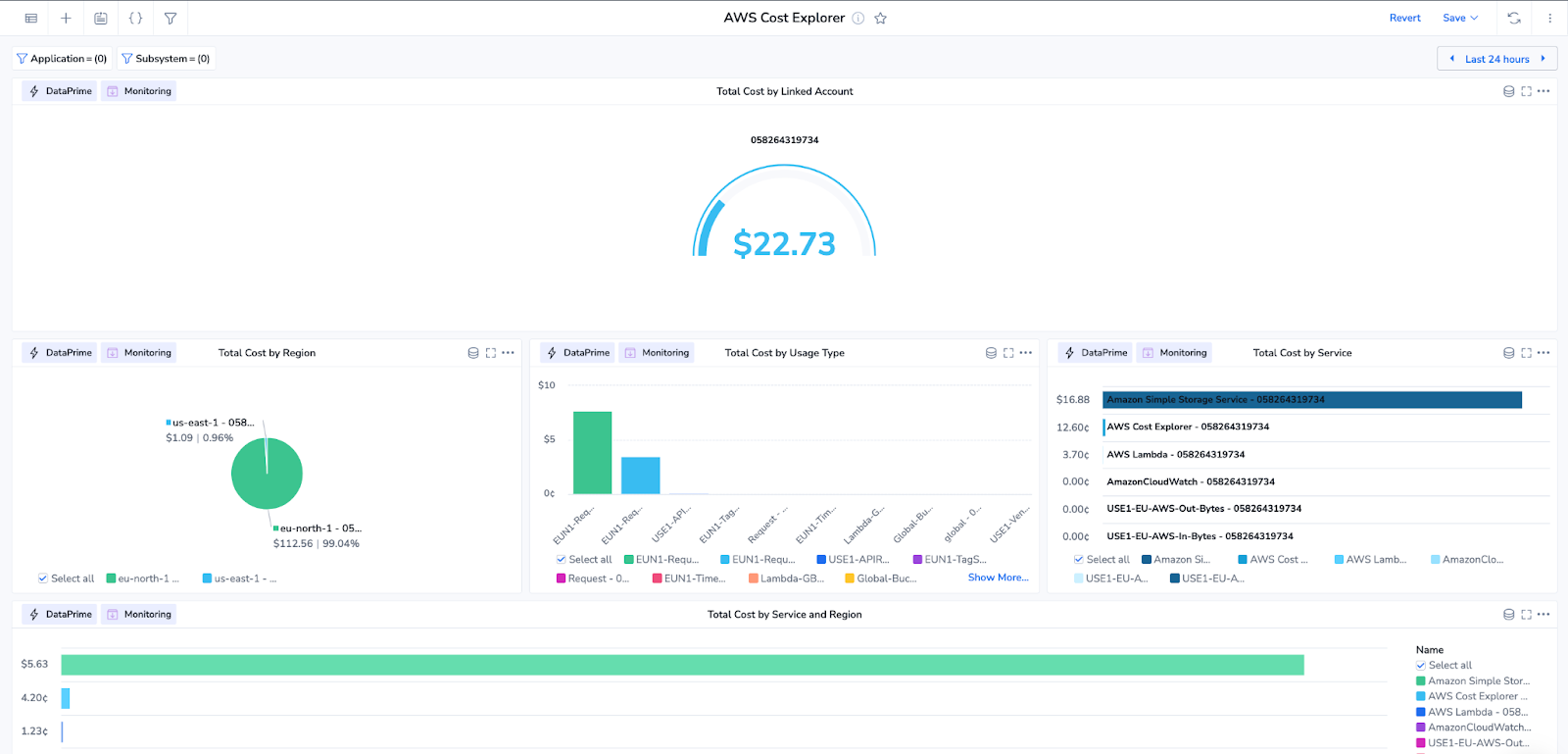
Task: Click DataPrime tag on Total Cost by Service
Action: 1096,353
